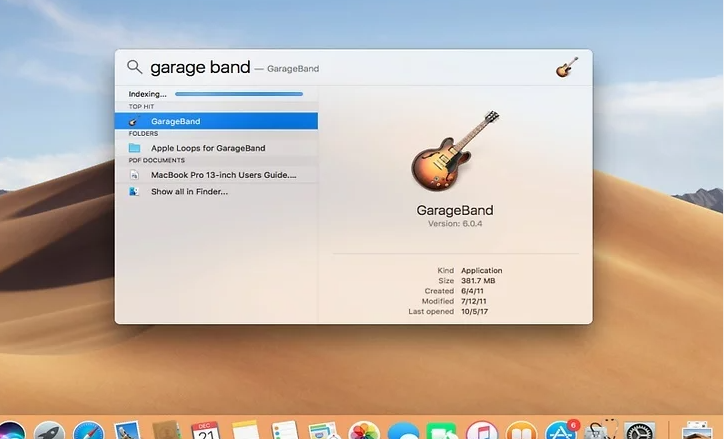Click the Spotlight magnifying glass icon
The width and height of the screenshot is (724, 439).
[x=134, y=67]
